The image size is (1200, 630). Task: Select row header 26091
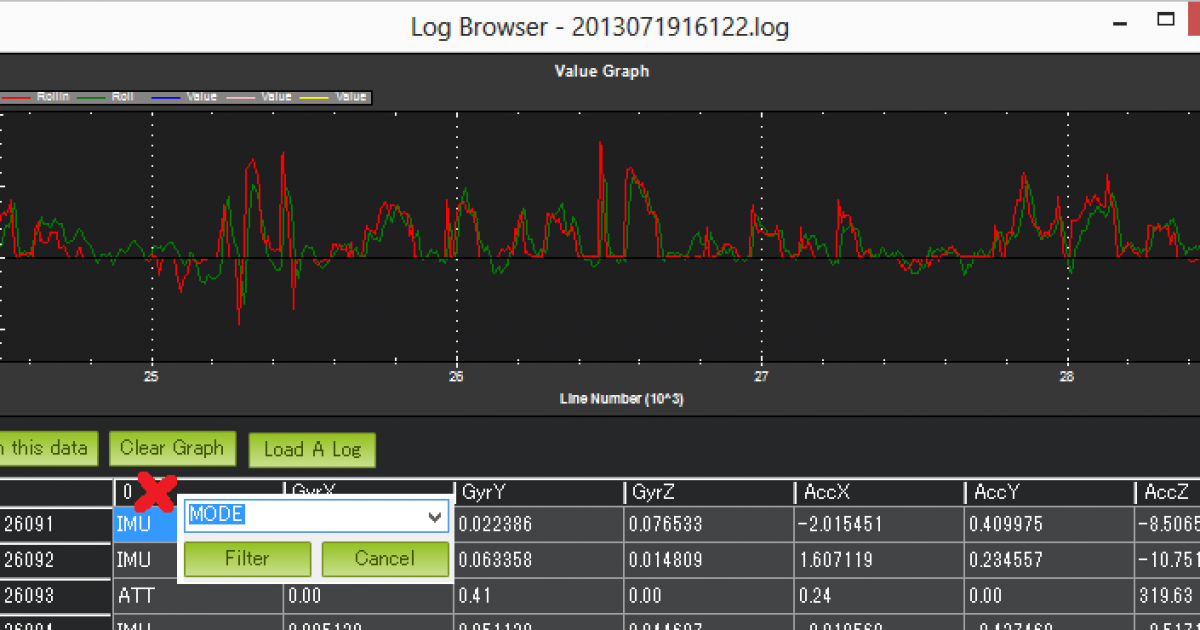(x=55, y=524)
